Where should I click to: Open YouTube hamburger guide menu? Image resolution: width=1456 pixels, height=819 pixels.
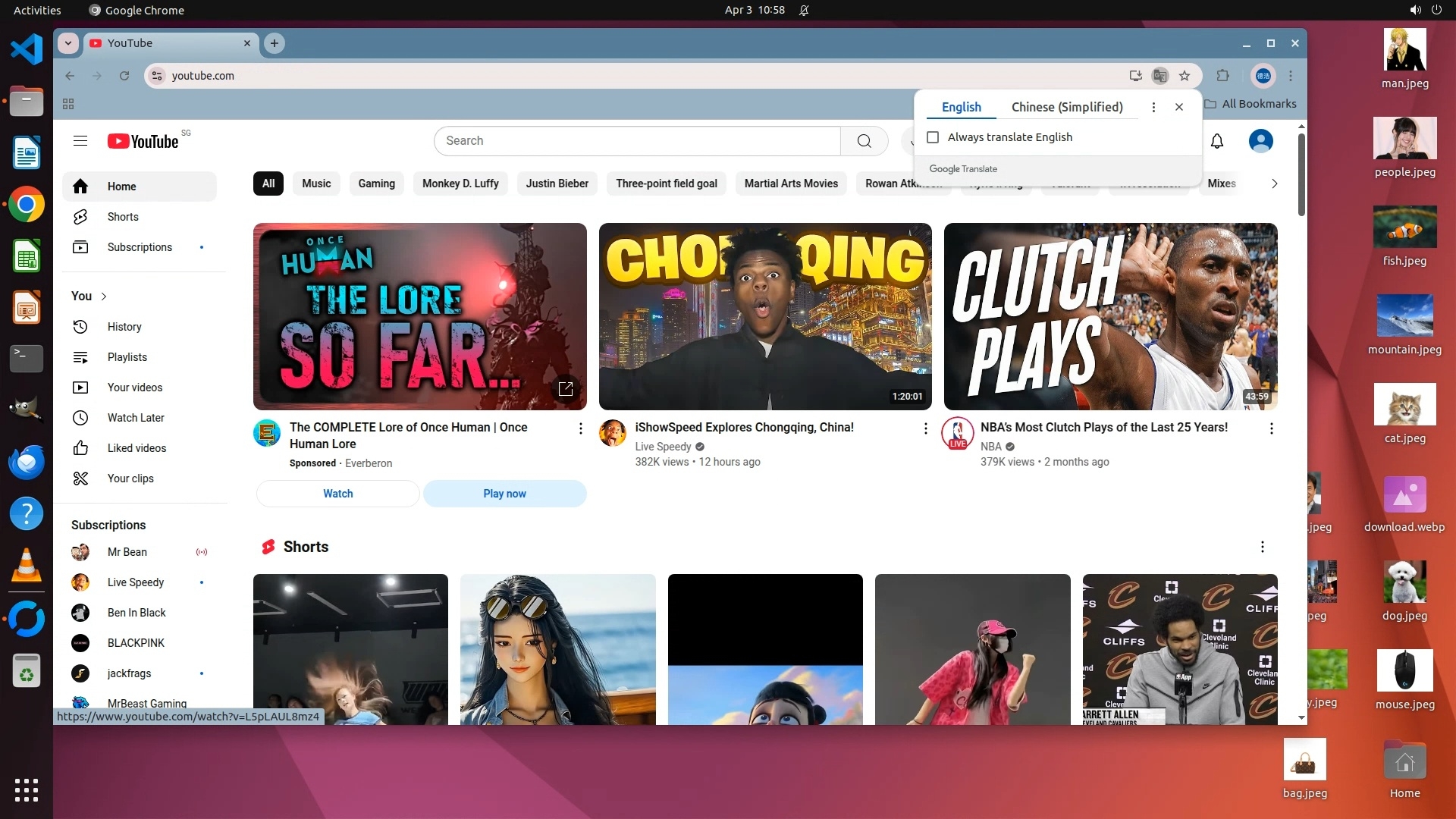coord(80,141)
